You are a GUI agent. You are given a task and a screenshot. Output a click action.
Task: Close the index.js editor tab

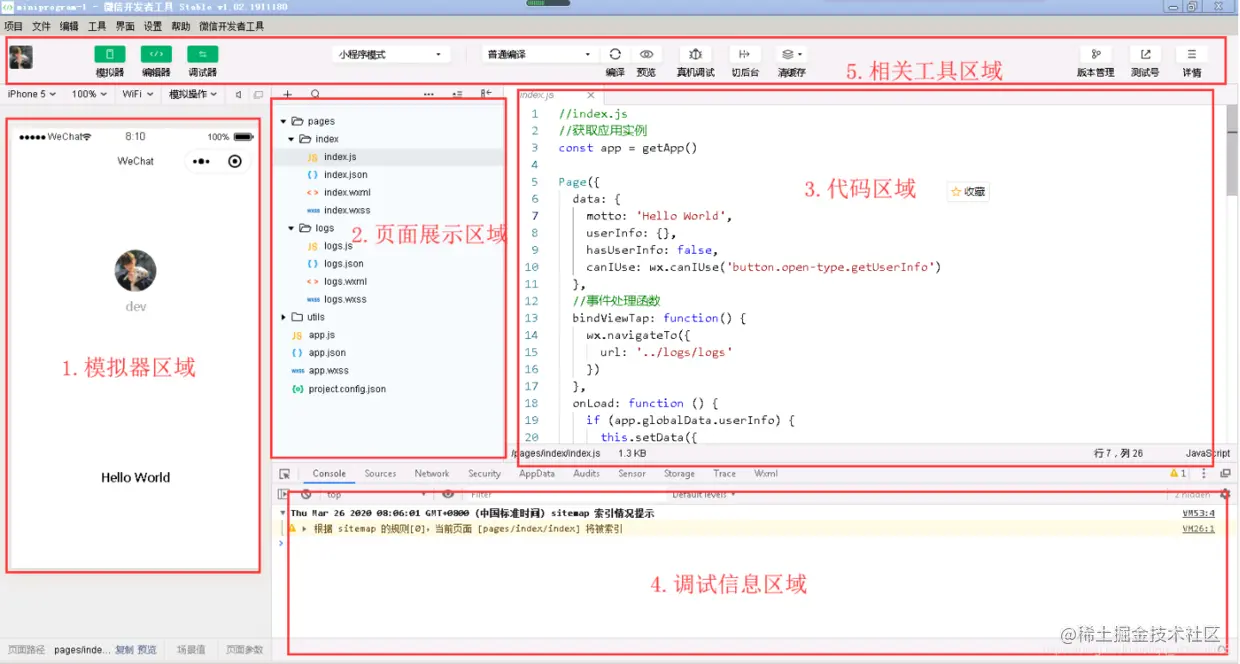click(590, 96)
